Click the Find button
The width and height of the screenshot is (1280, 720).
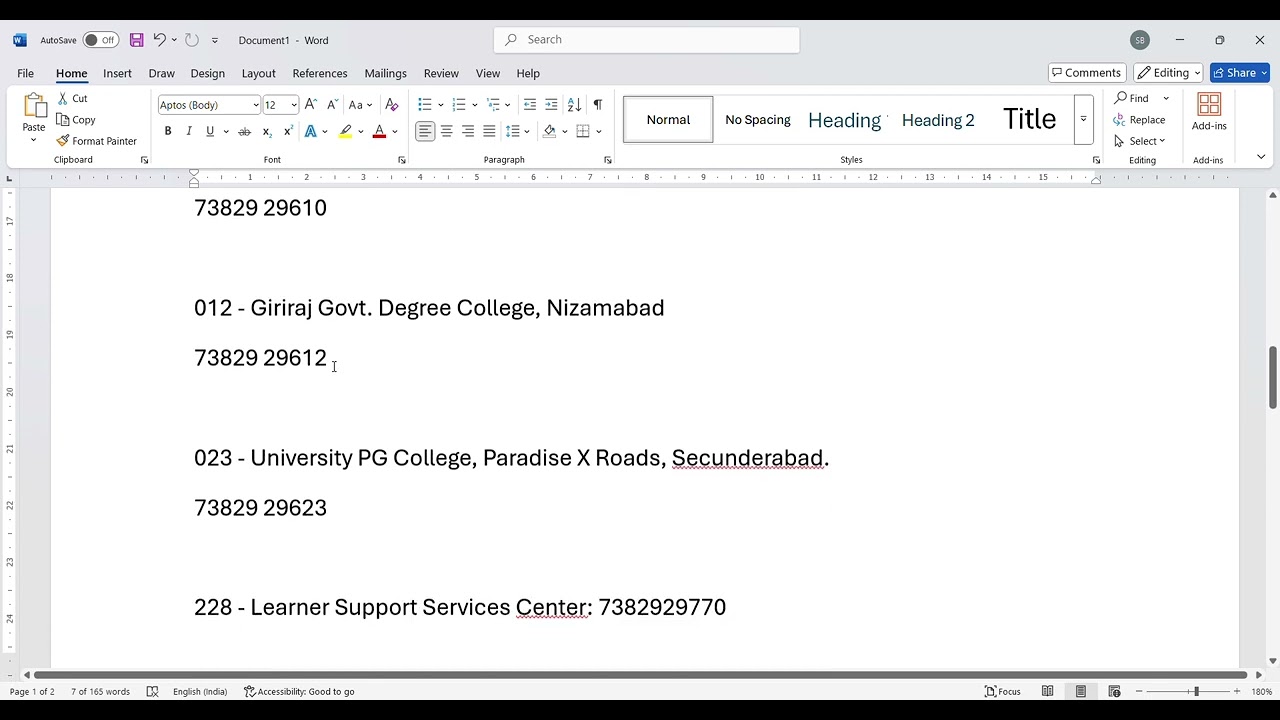coord(1131,98)
